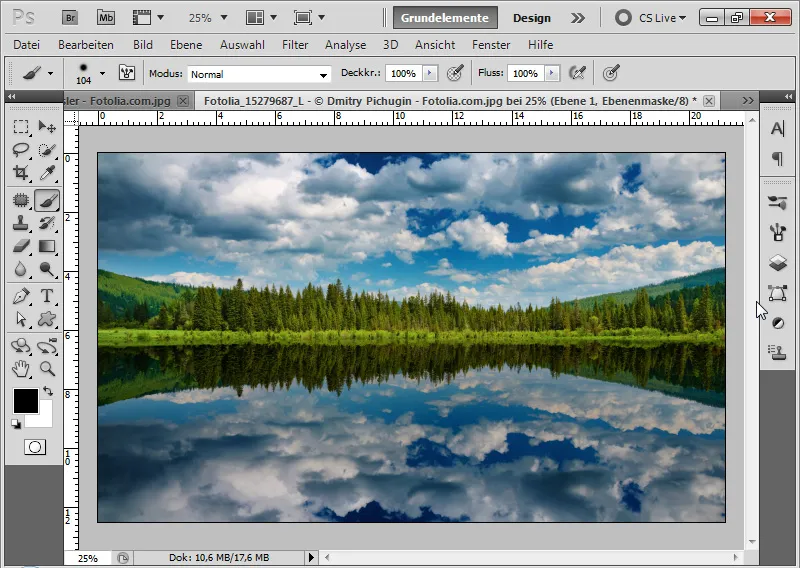Open the Ansicht menu
Viewport: 800px width, 568px height.
(435, 45)
